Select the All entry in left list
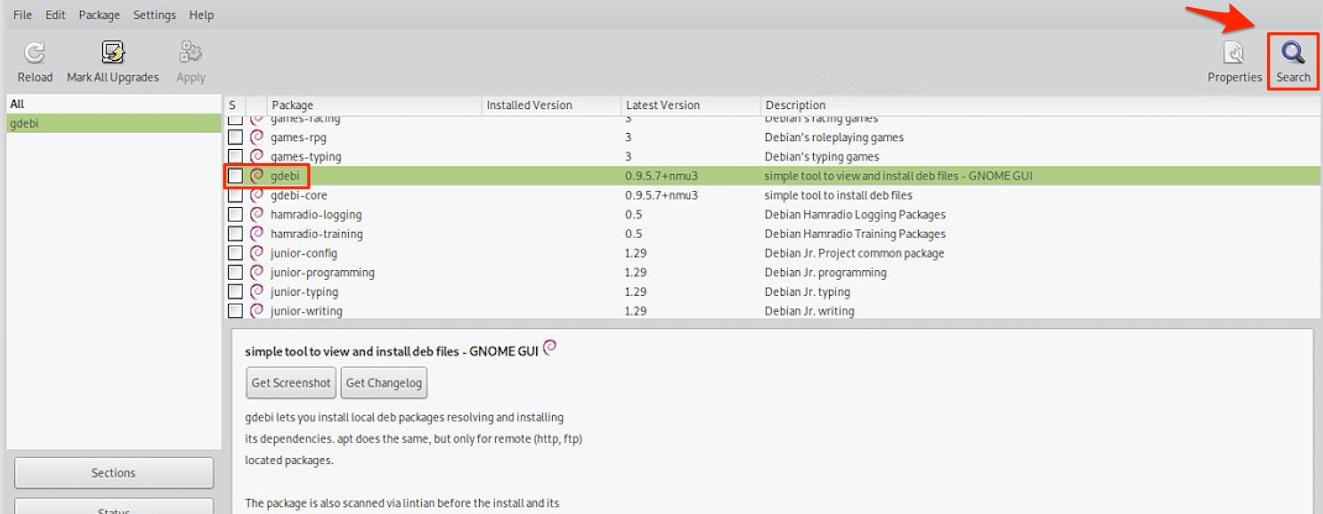 (x=18, y=104)
